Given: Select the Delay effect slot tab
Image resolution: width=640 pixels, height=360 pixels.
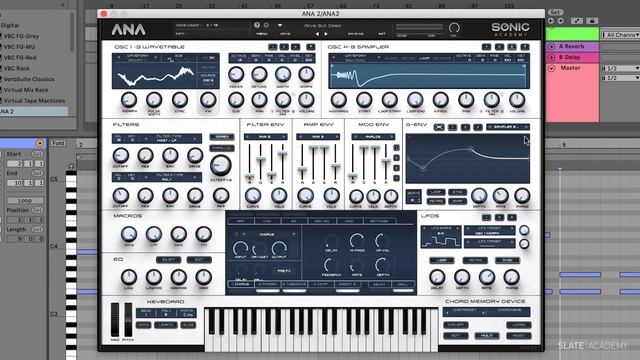Looking at the screenshot, I should 379,284.
